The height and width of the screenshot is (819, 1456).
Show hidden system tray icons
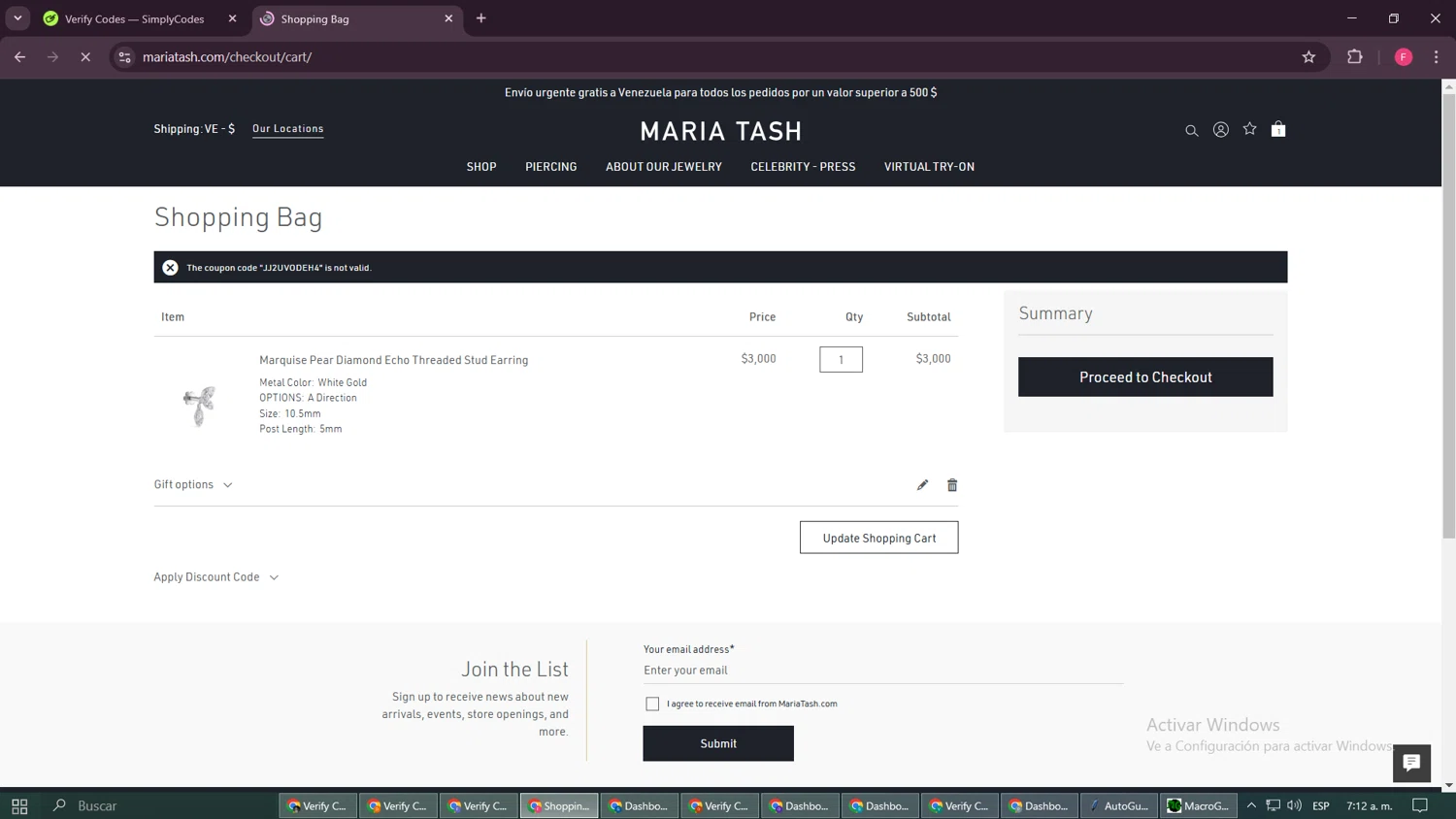point(1251,805)
